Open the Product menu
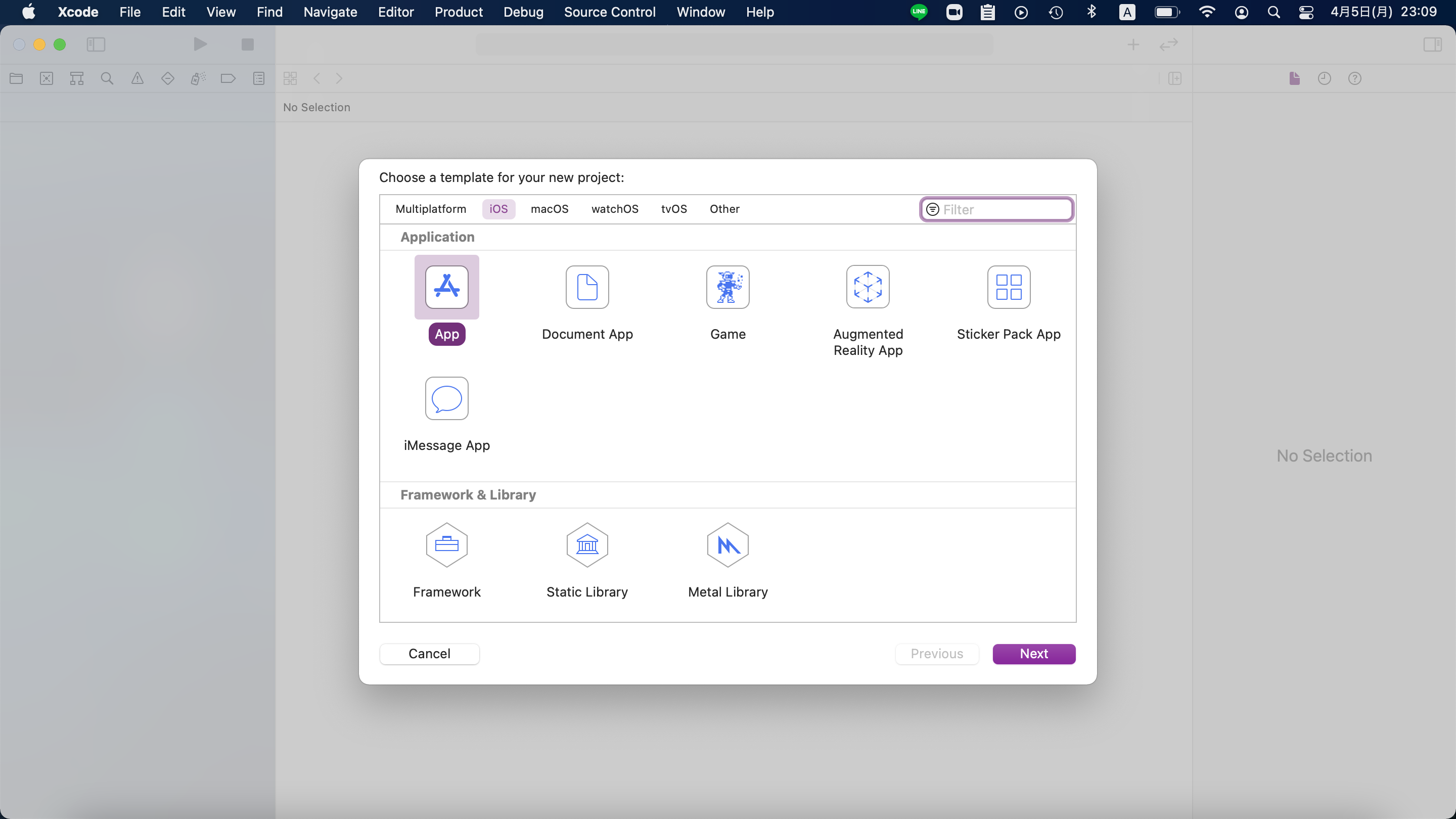Viewport: 1456px width, 819px height. pos(458,12)
